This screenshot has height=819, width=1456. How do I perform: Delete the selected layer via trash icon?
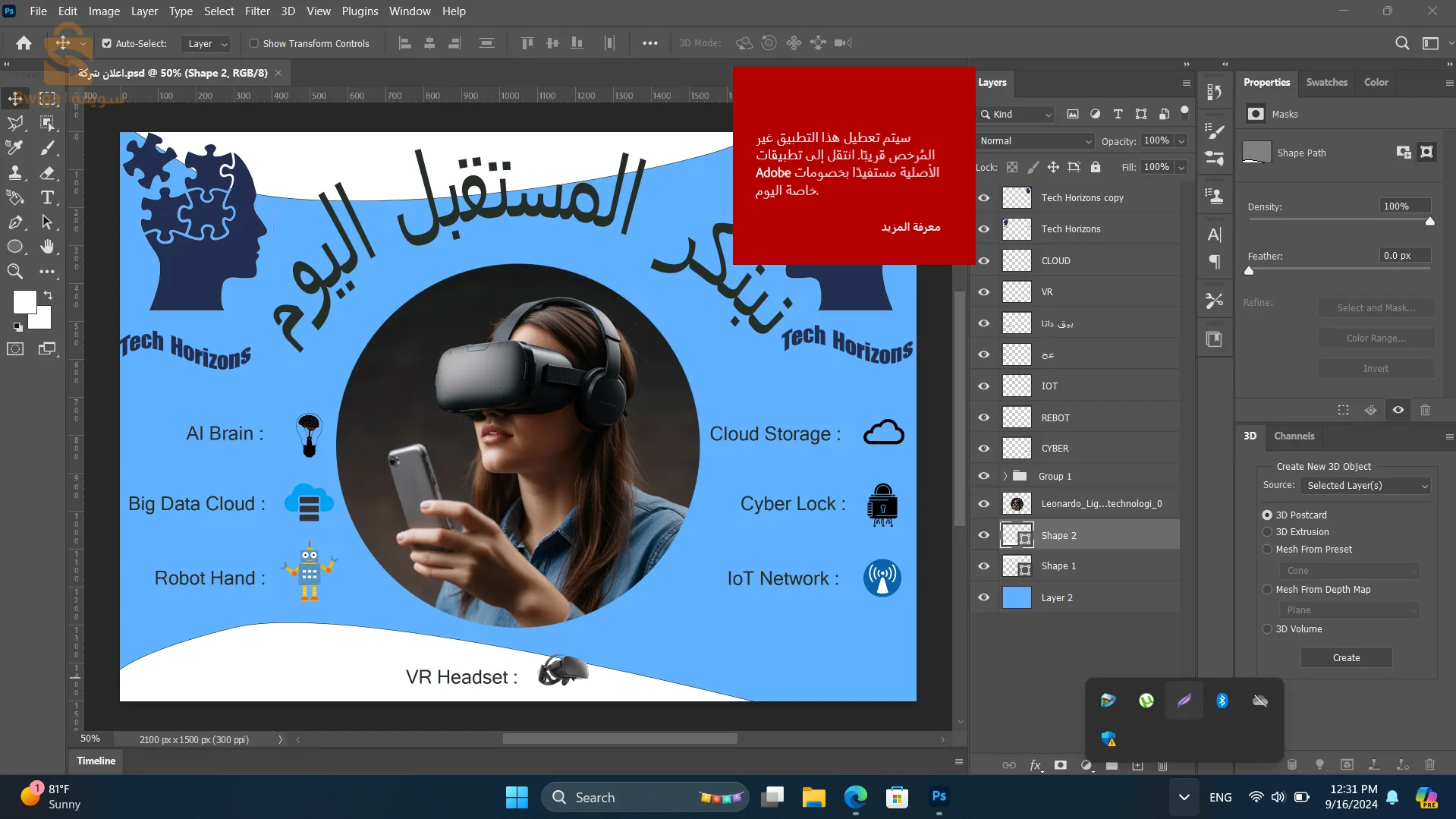click(1162, 765)
